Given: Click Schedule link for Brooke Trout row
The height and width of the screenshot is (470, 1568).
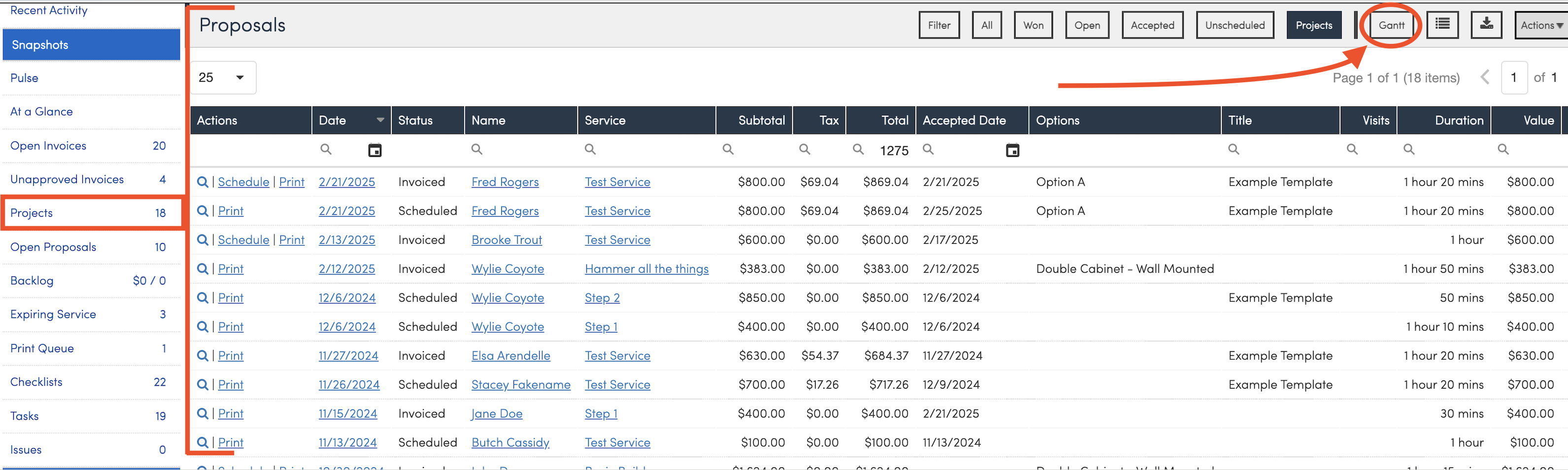Looking at the screenshot, I should pos(243,240).
